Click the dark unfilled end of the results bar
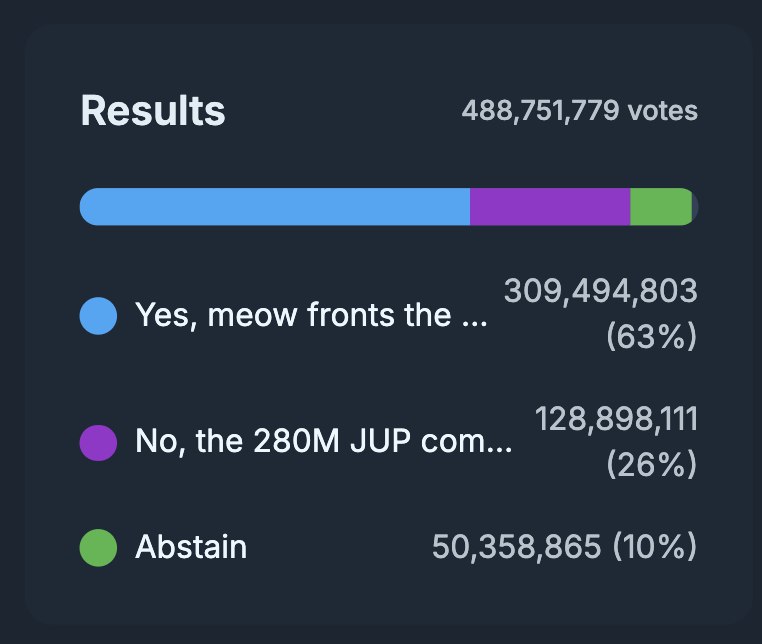This screenshot has width=762, height=644. coord(695,207)
